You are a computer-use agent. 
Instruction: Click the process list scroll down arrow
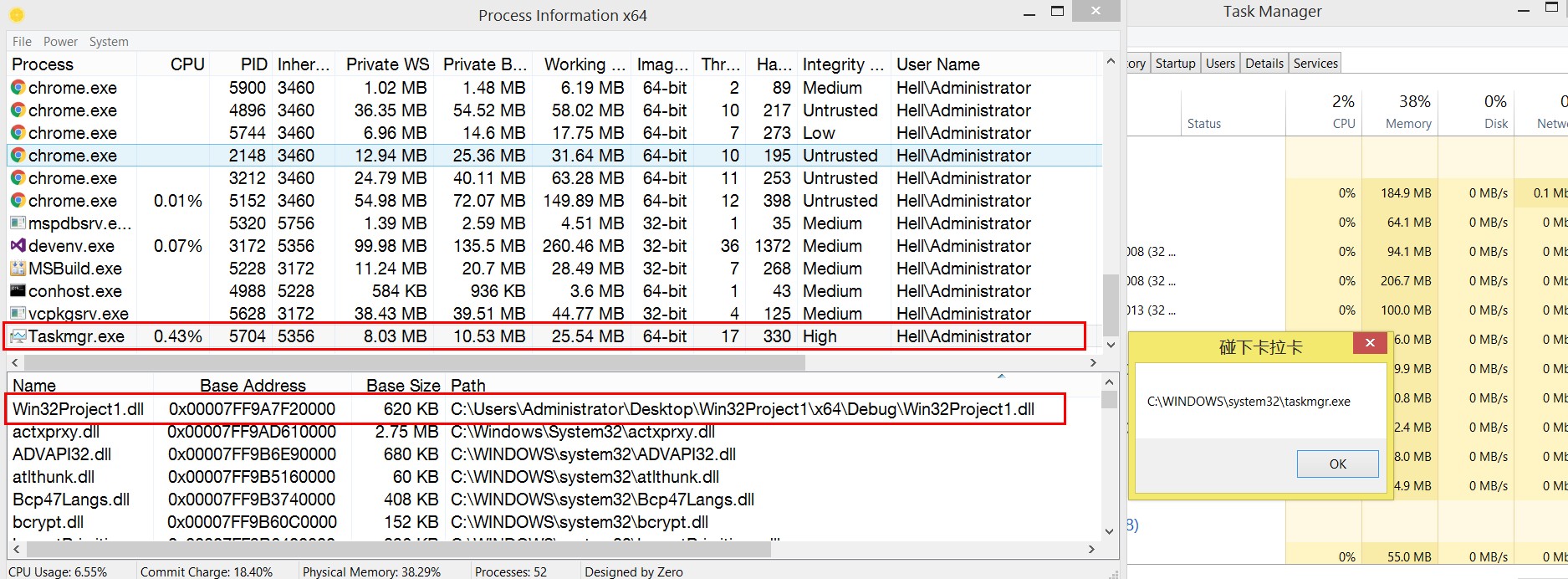(1111, 344)
